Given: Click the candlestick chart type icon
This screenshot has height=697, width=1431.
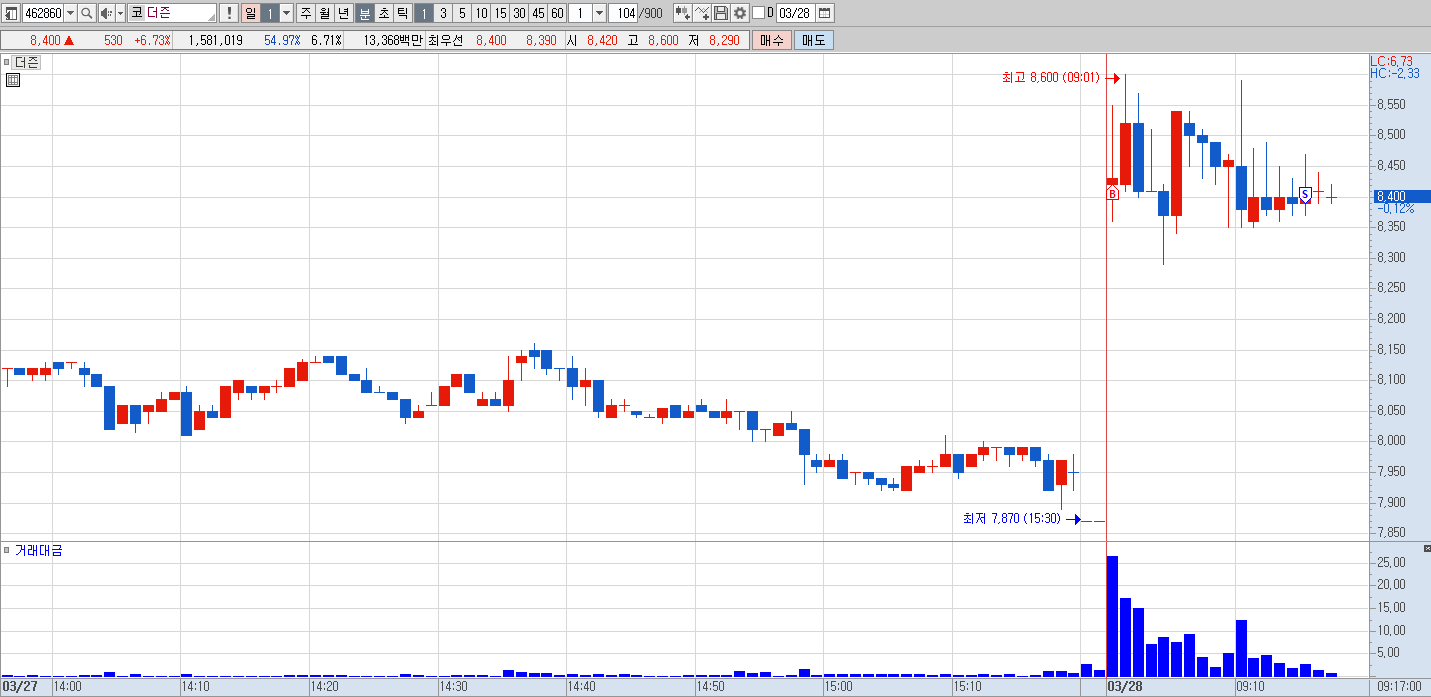Looking at the screenshot, I should pyautogui.click(x=683, y=13).
